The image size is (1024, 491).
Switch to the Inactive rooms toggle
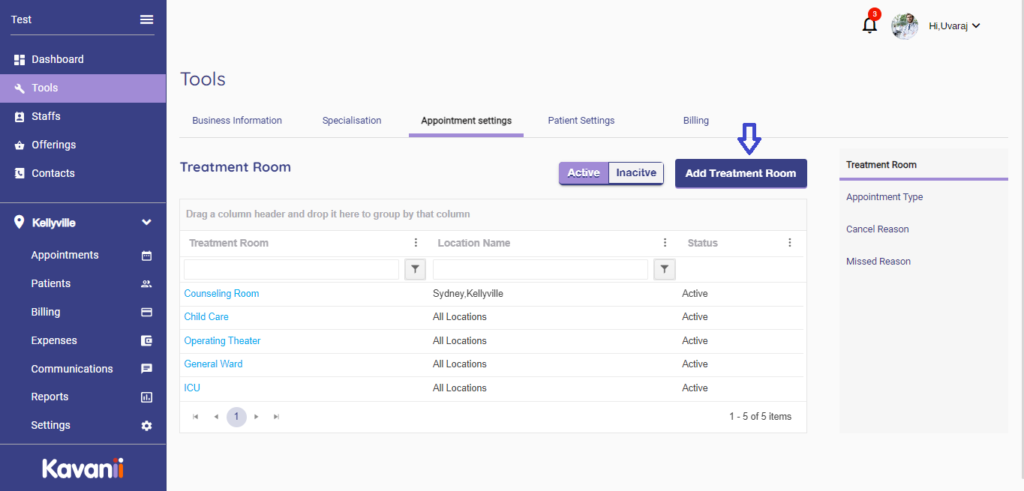click(636, 173)
